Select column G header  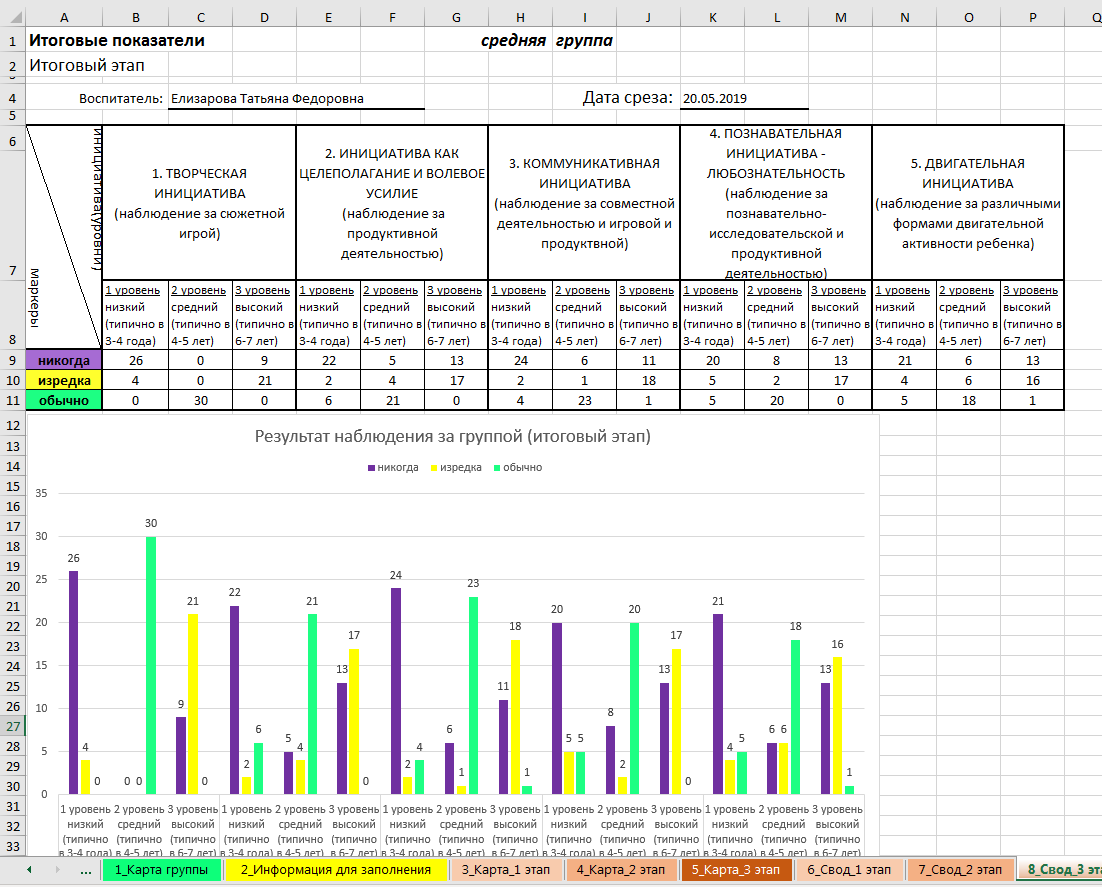(x=456, y=18)
